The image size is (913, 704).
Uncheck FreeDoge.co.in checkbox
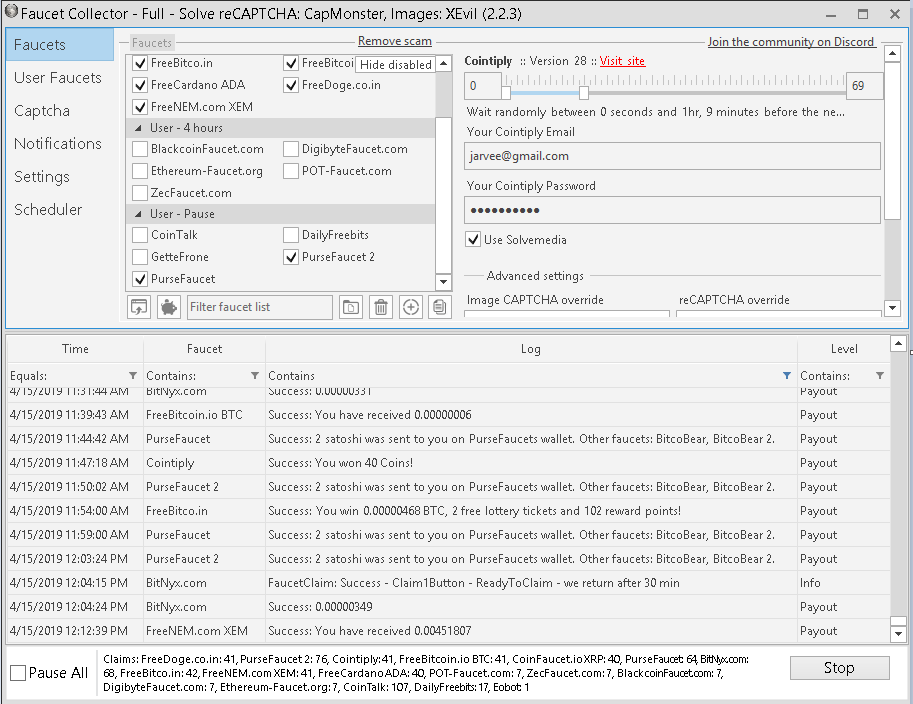click(291, 85)
